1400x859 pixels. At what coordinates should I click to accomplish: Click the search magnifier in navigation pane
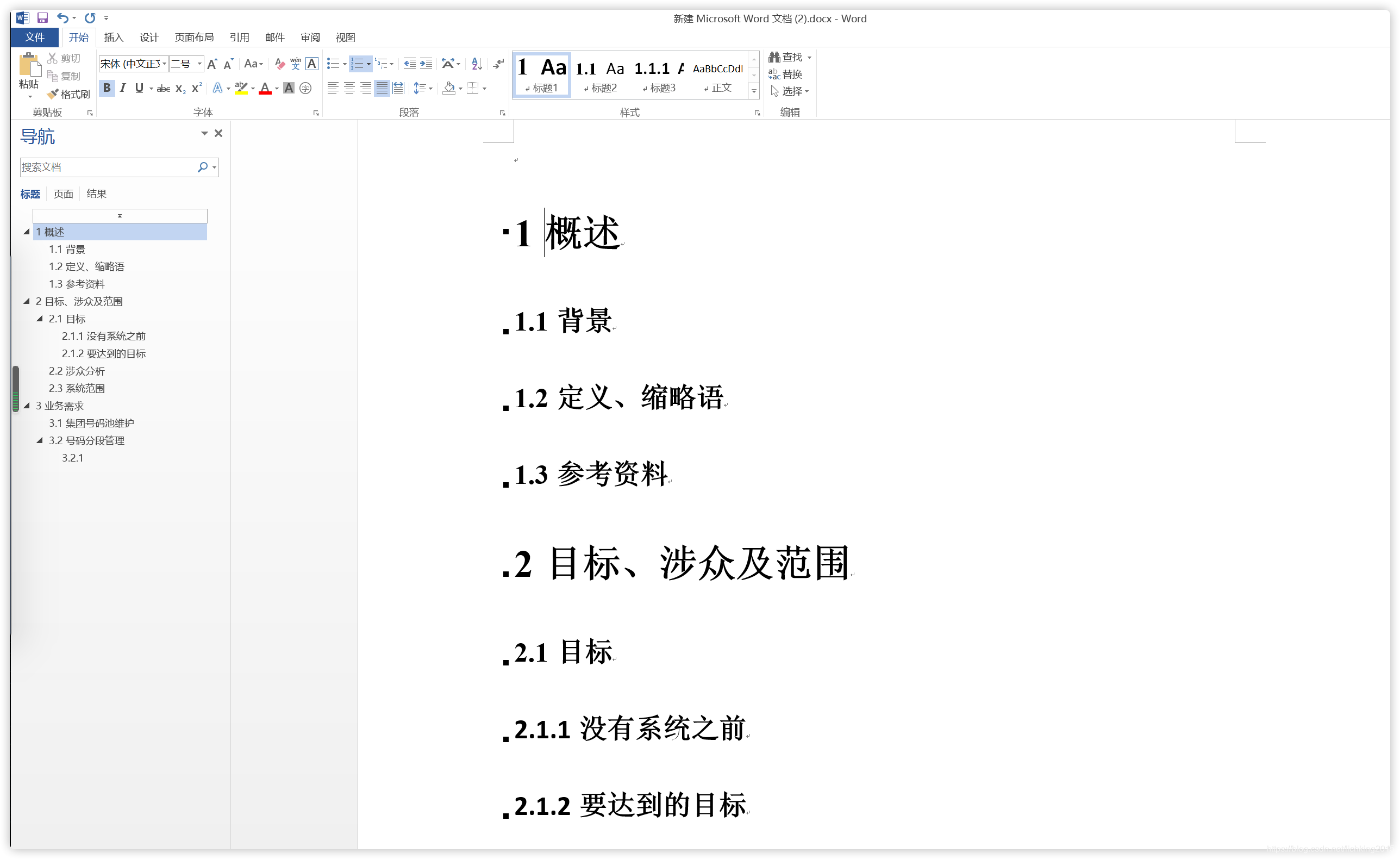click(202, 166)
